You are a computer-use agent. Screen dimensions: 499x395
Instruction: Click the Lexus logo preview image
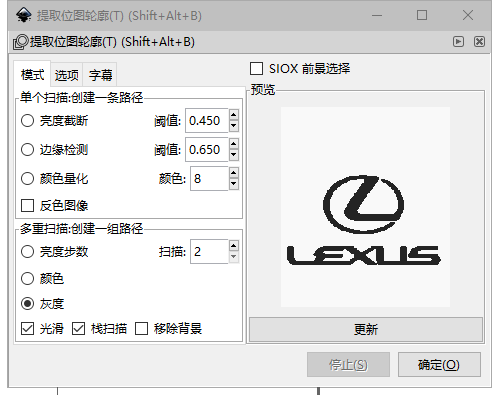365,207
